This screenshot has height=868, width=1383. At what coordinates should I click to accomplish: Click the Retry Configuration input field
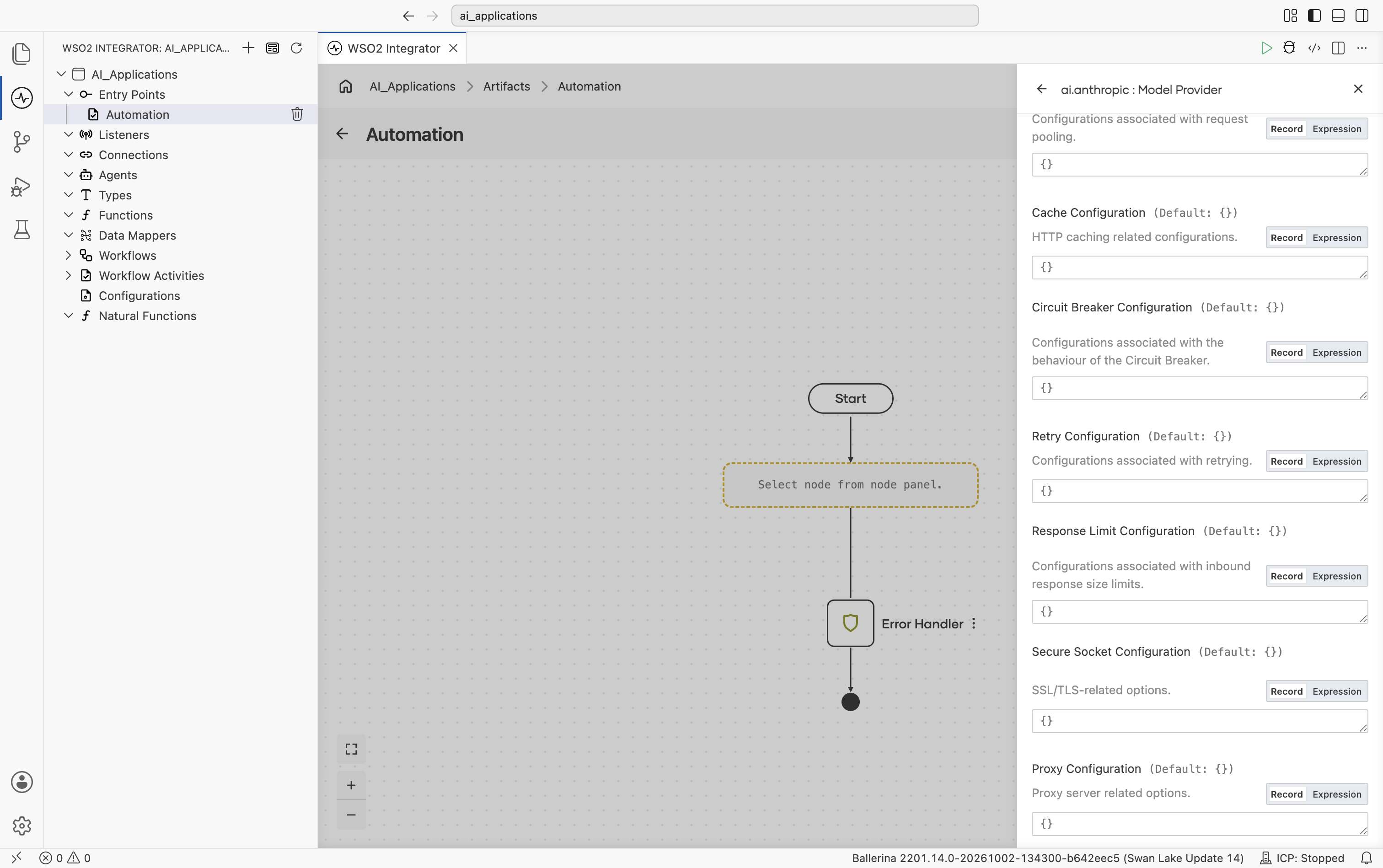1199,492
